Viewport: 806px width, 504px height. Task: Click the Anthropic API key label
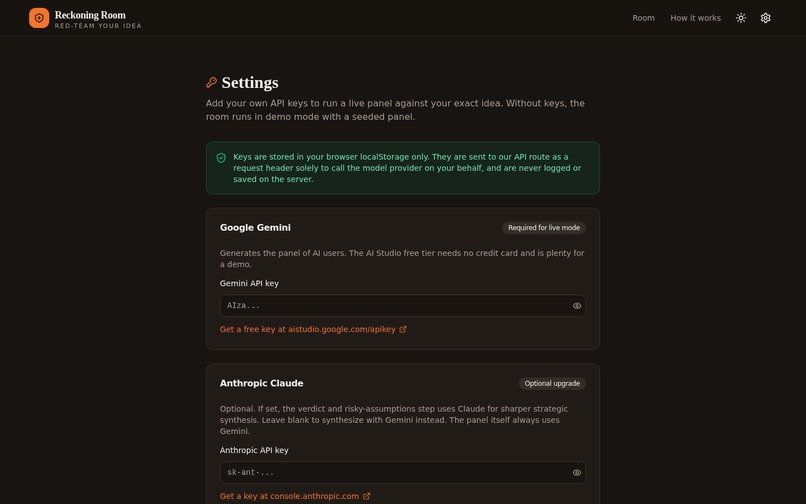[x=254, y=450]
